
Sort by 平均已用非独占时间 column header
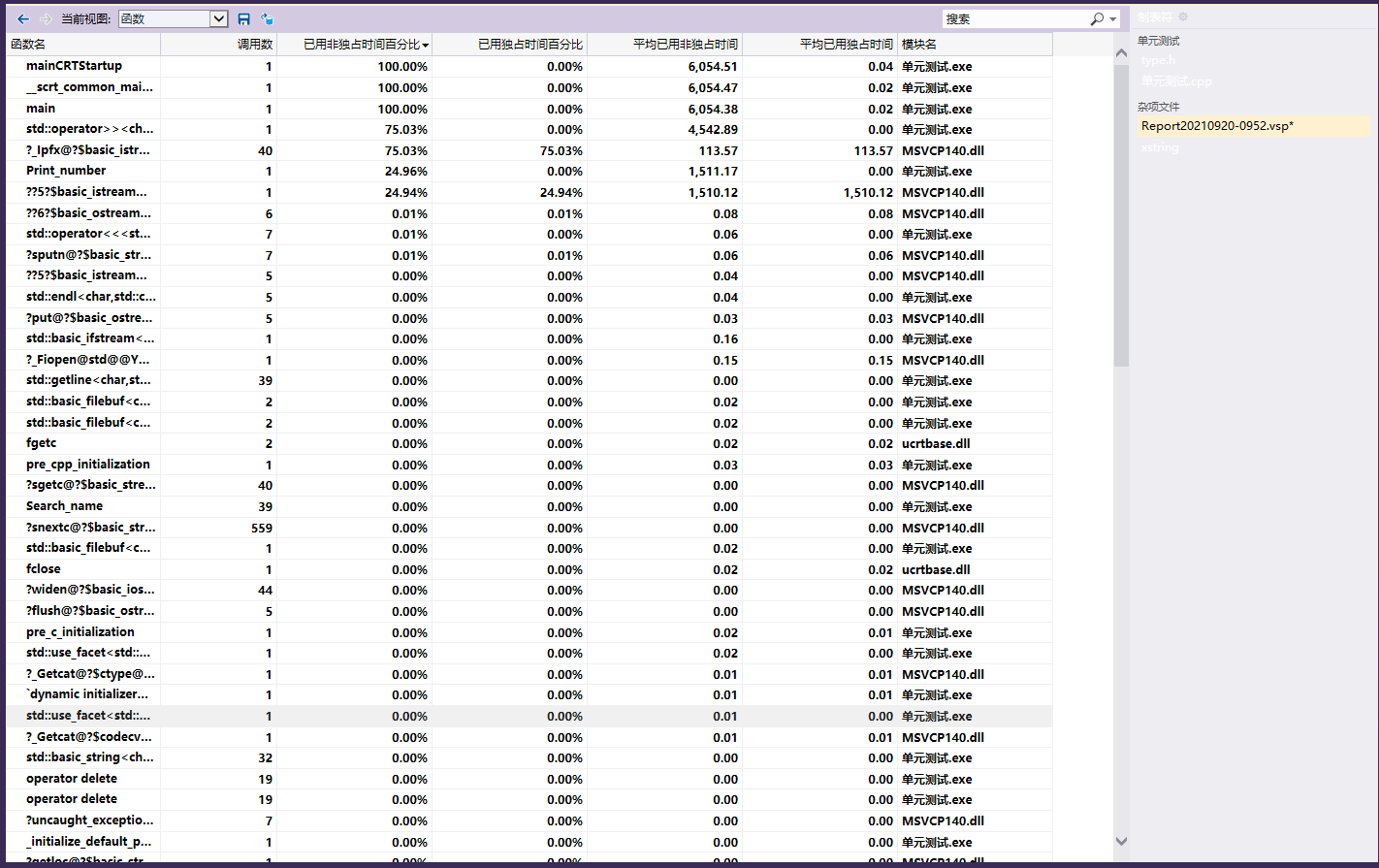pos(665,44)
